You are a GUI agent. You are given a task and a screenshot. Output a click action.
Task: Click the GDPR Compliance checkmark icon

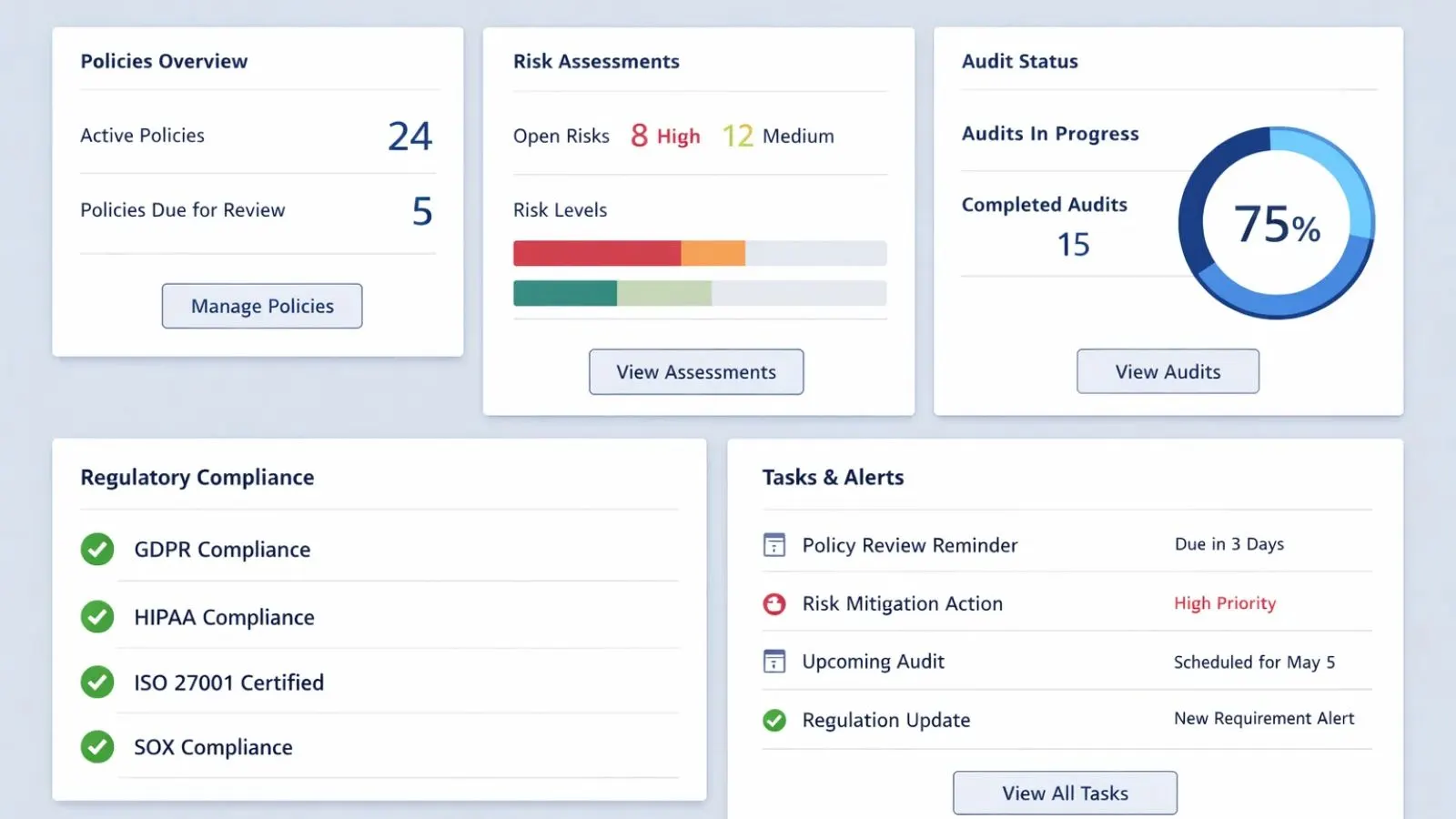coord(96,550)
